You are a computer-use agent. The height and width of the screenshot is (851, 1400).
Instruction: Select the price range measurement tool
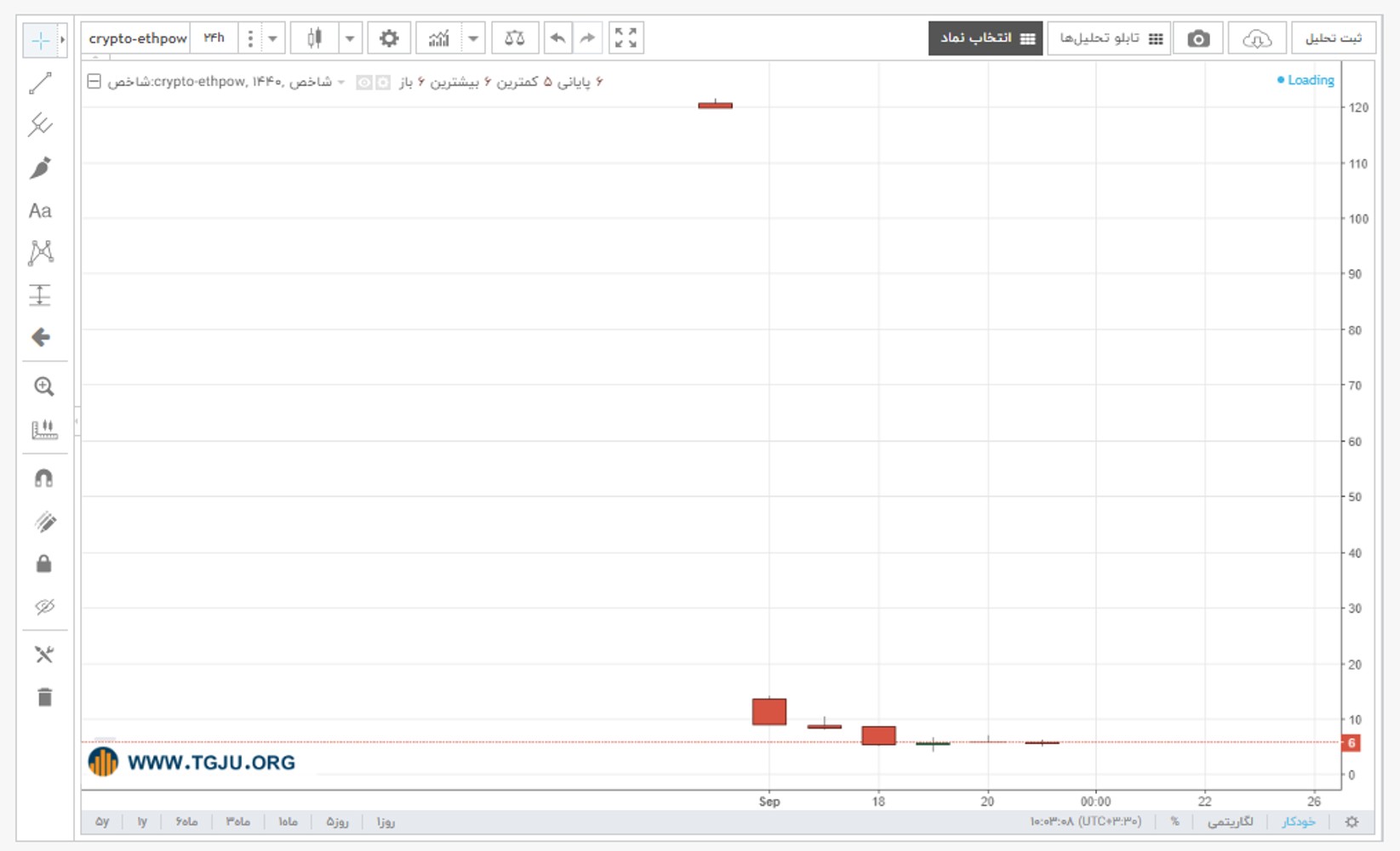point(40,295)
